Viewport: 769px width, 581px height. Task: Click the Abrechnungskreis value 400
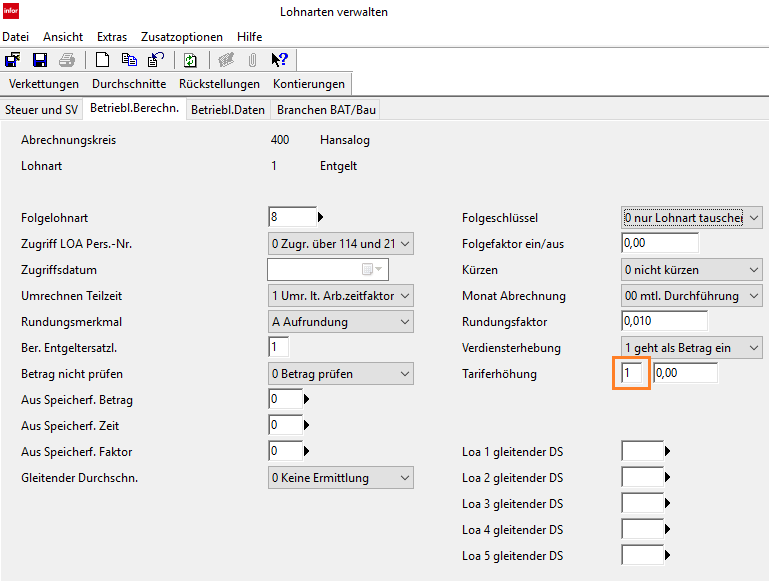(x=280, y=140)
